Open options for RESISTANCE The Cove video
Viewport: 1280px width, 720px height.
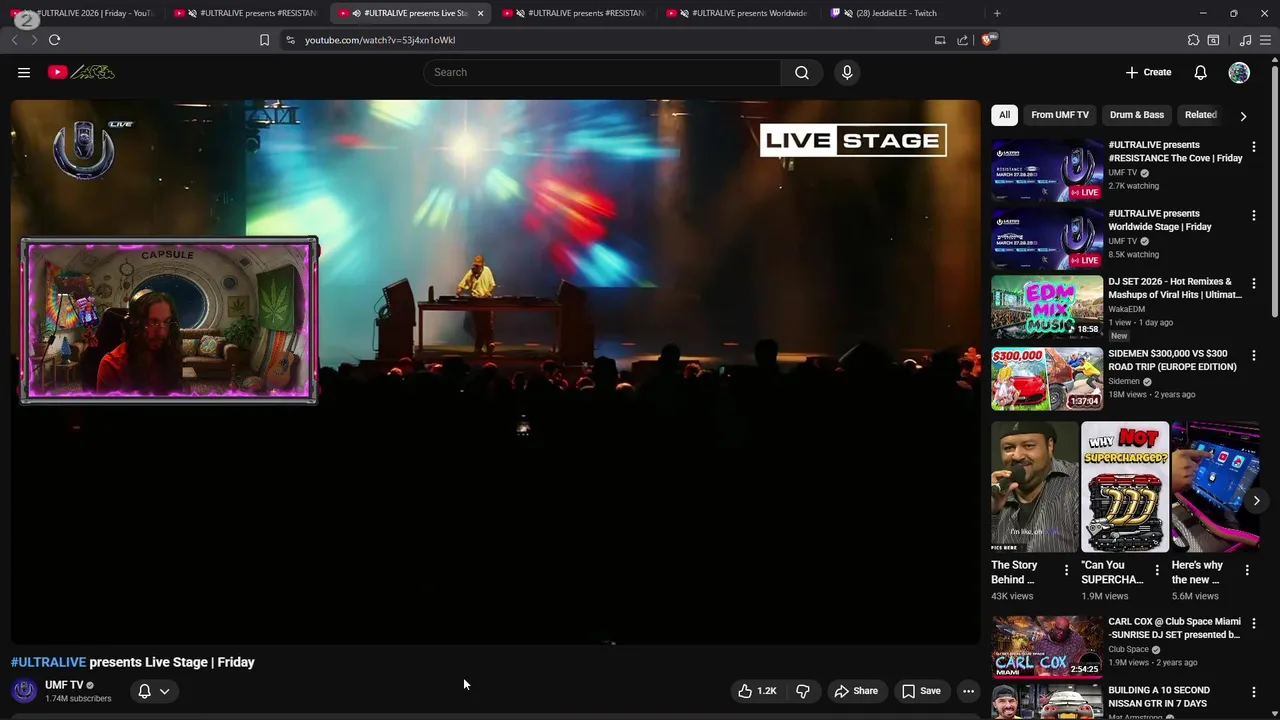click(1253, 147)
